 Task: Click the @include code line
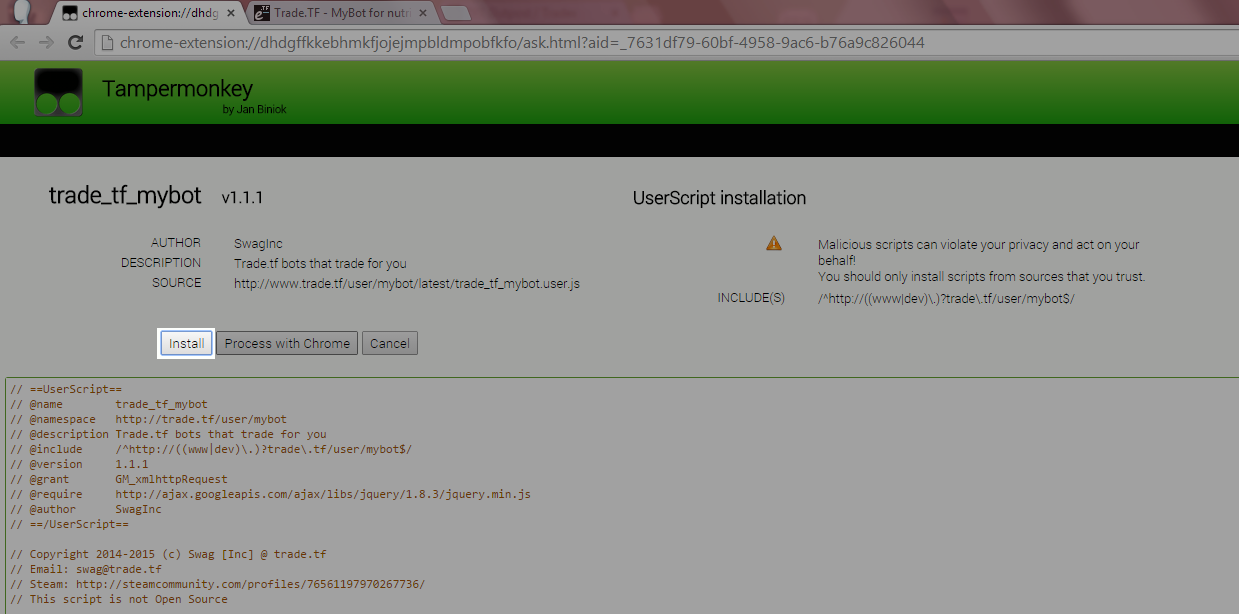[x=211, y=450]
